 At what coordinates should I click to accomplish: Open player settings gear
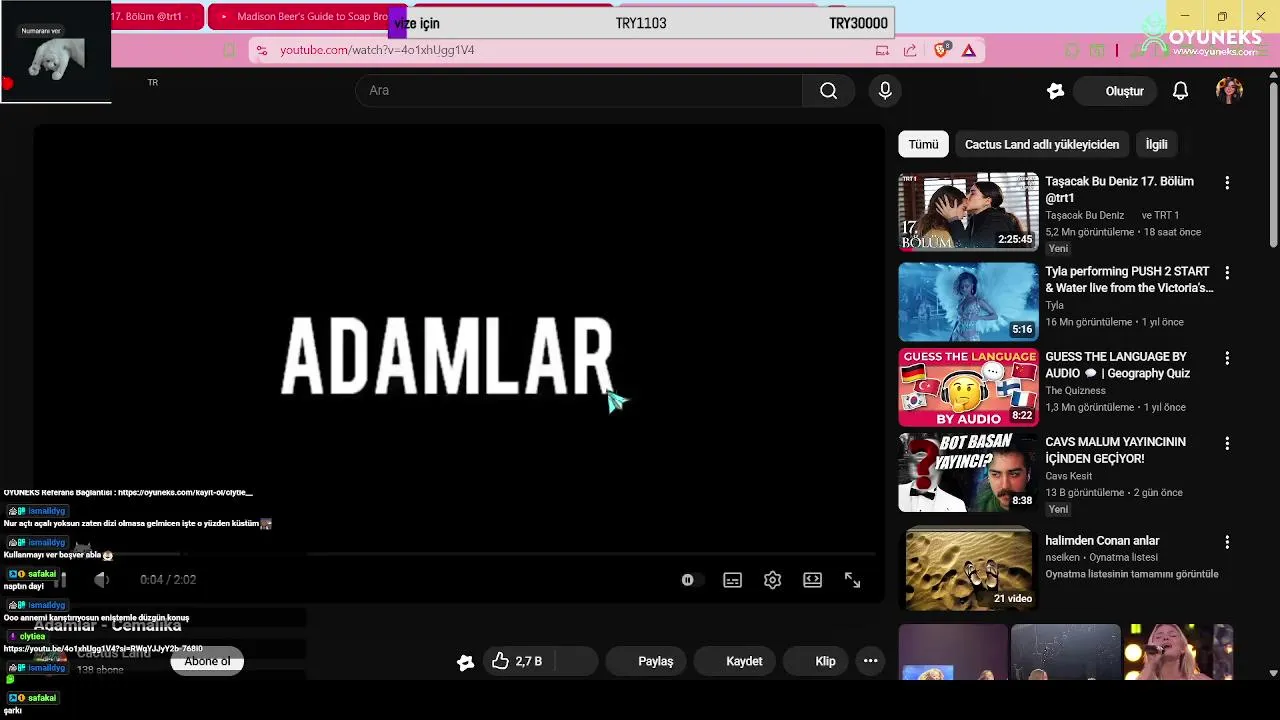pyautogui.click(x=772, y=580)
